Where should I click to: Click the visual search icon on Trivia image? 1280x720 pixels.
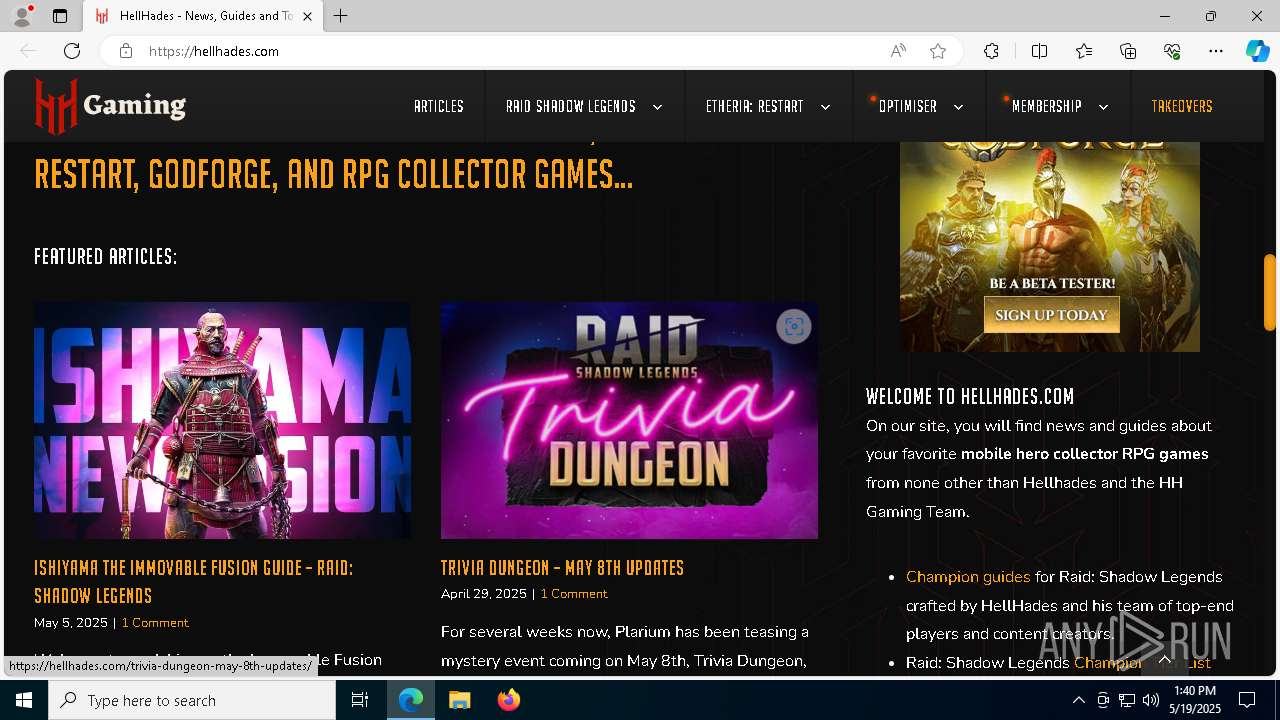(x=794, y=326)
